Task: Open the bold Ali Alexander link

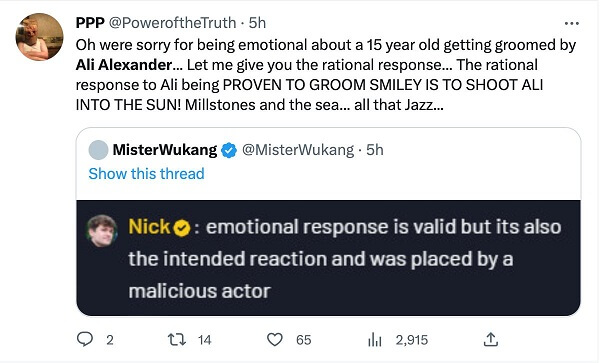Action: 124,65
